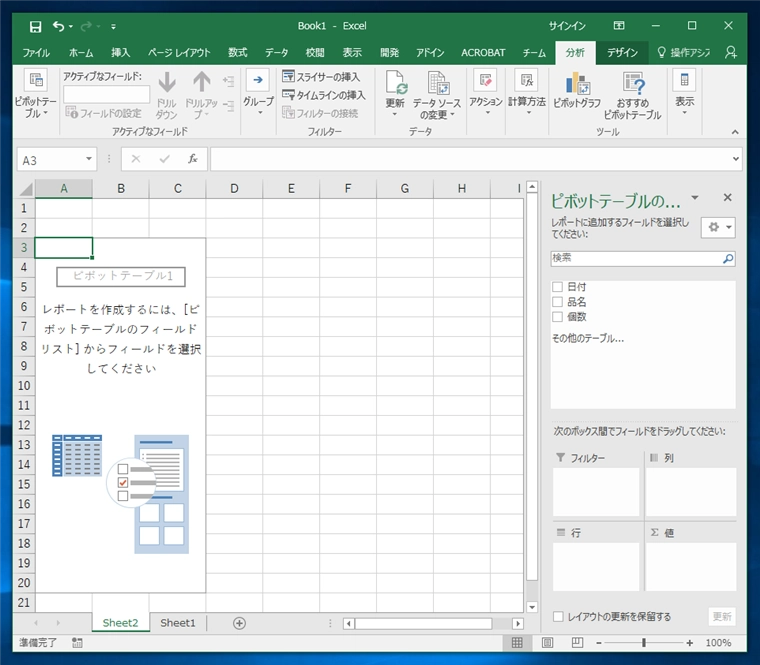Add a new sheet with plus icon
The height and width of the screenshot is (665, 760).
239,623
